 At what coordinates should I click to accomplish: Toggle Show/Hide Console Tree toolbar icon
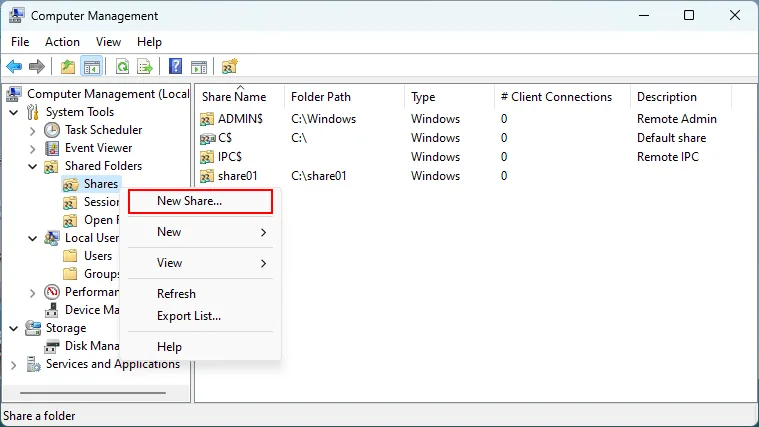[x=91, y=66]
